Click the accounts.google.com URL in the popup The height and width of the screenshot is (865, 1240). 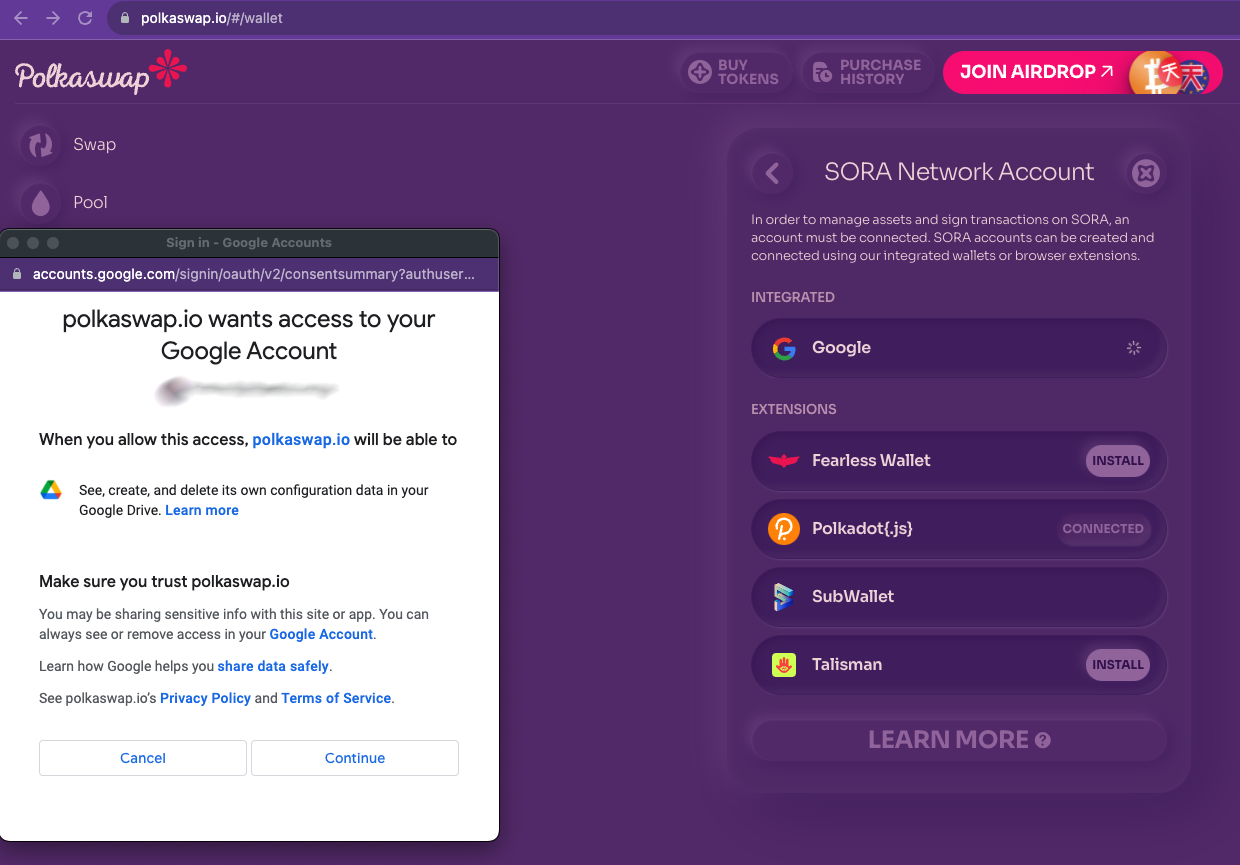254,274
